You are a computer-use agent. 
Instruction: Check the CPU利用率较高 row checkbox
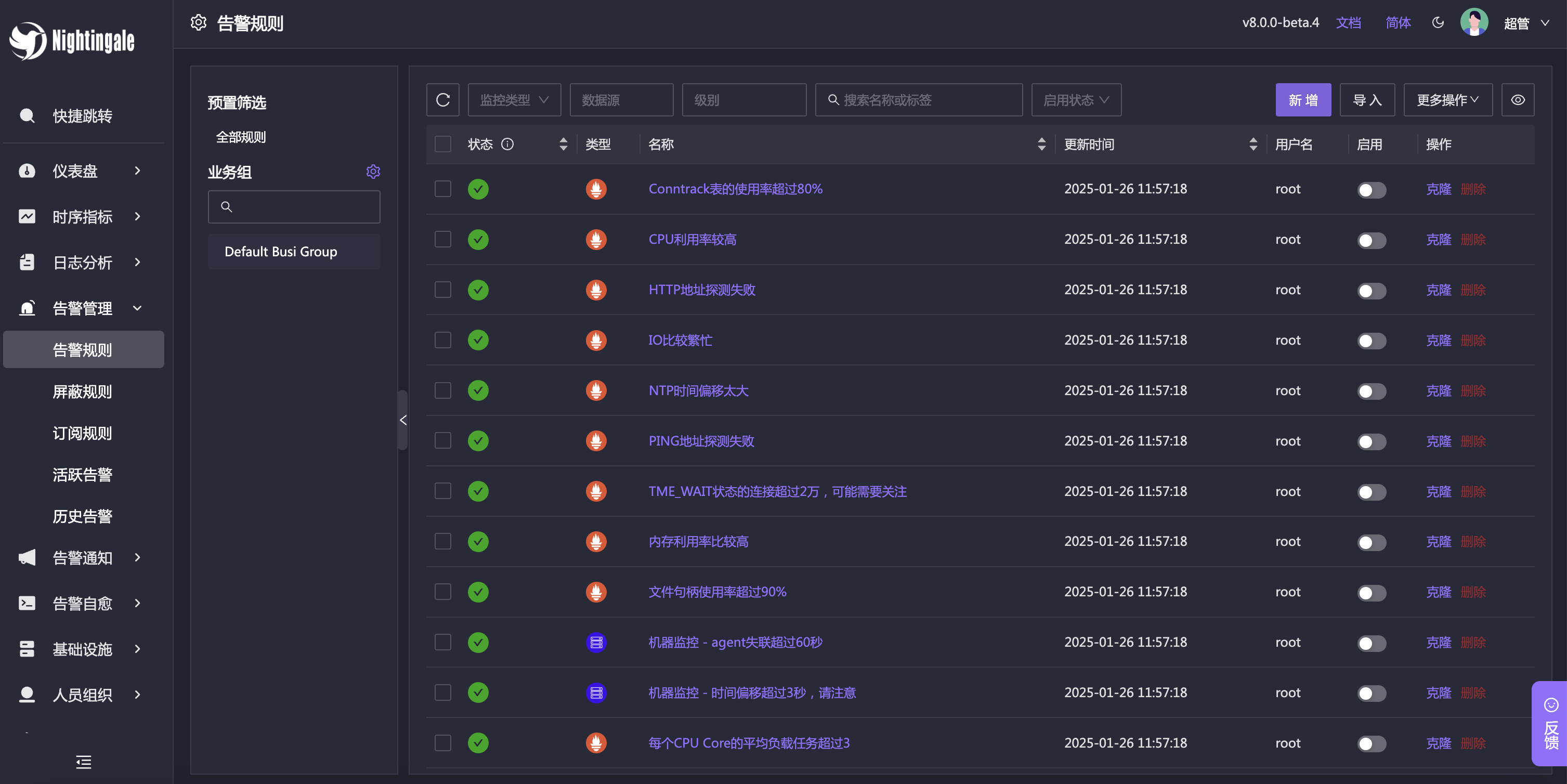click(443, 239)
